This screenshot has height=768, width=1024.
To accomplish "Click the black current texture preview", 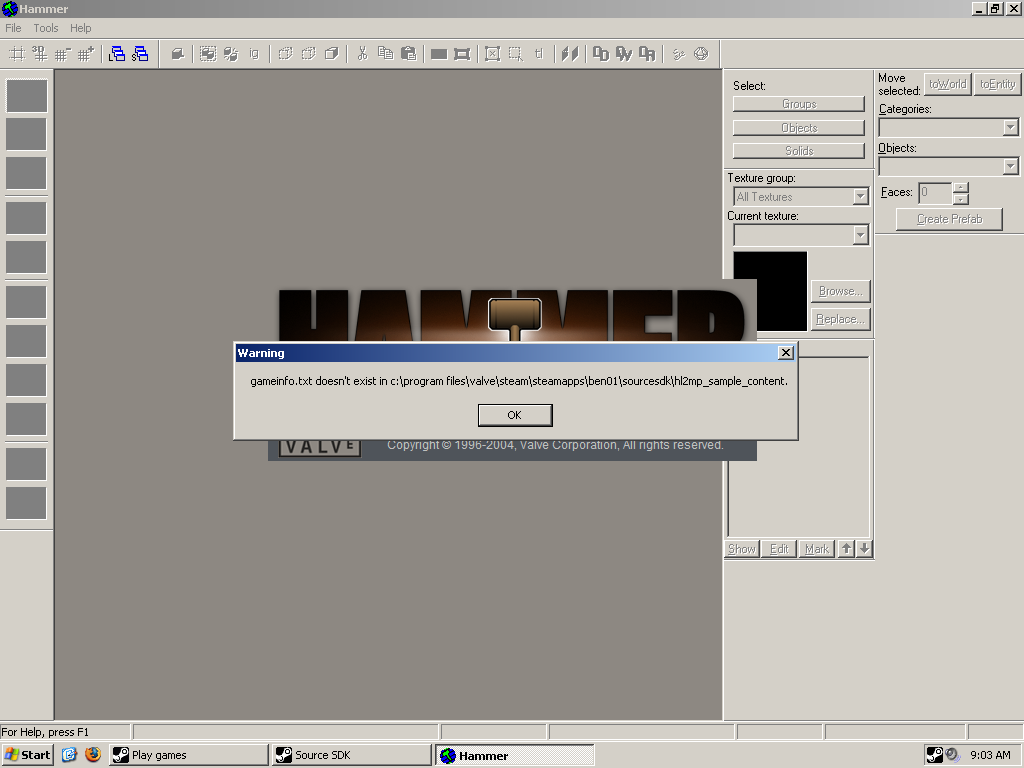I will tap(771, 291).
